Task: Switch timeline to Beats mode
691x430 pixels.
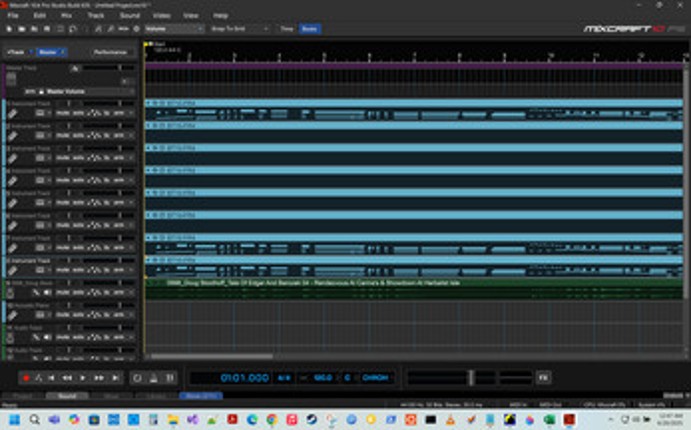Action: pyautogui.click(x=310, y=30)
